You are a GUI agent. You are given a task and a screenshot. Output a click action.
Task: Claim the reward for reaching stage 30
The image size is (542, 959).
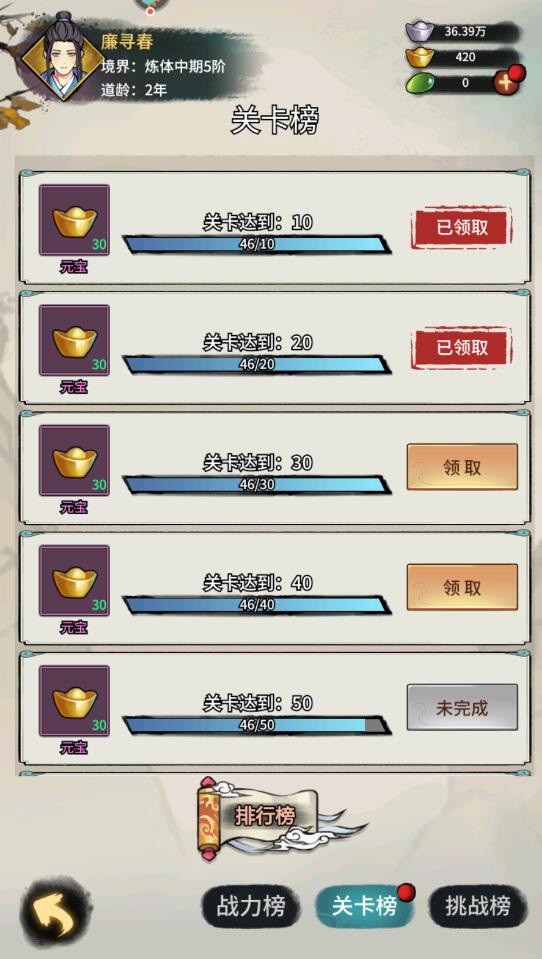click(x=462, y=467)
